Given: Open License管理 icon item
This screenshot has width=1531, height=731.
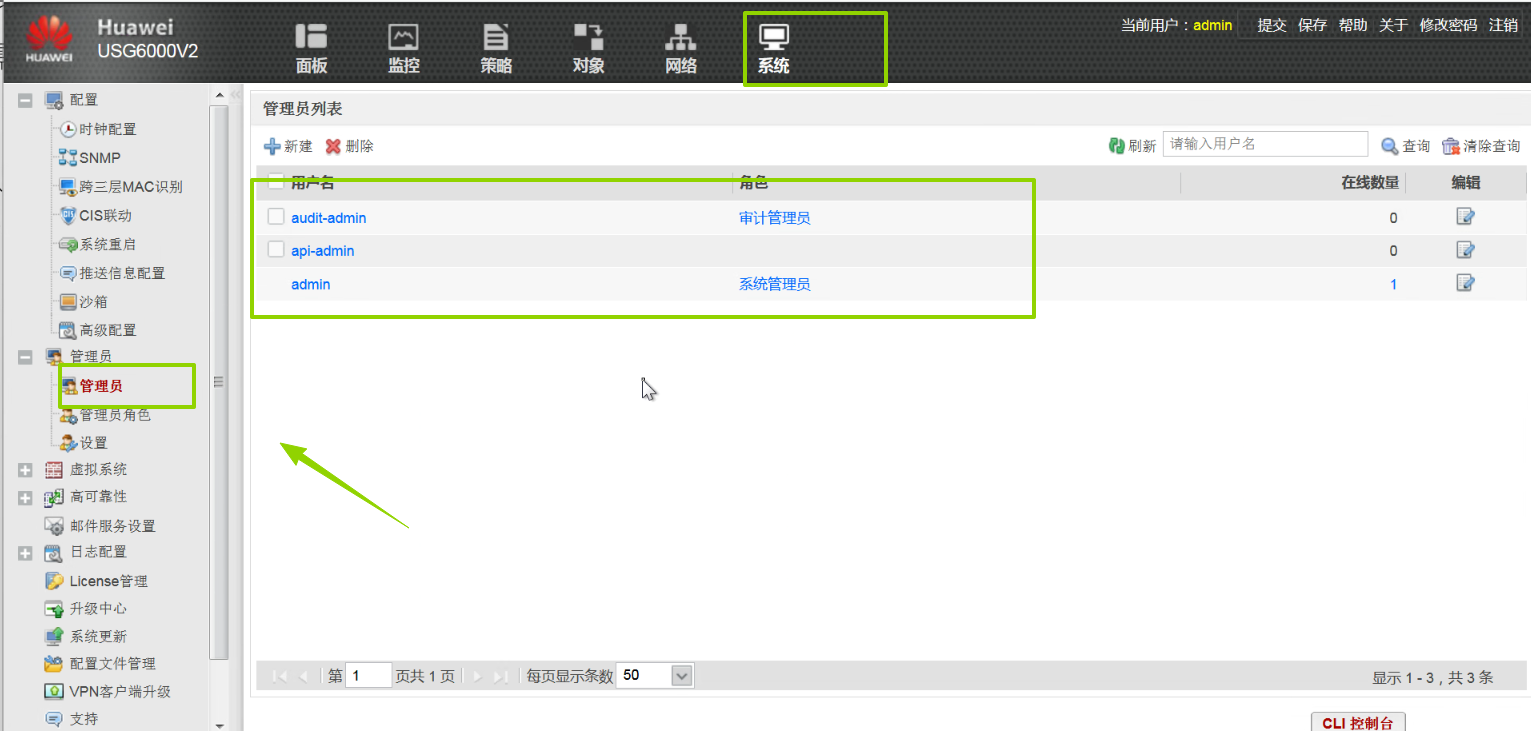Looking at the screenshot, I should tap(96, 581).
